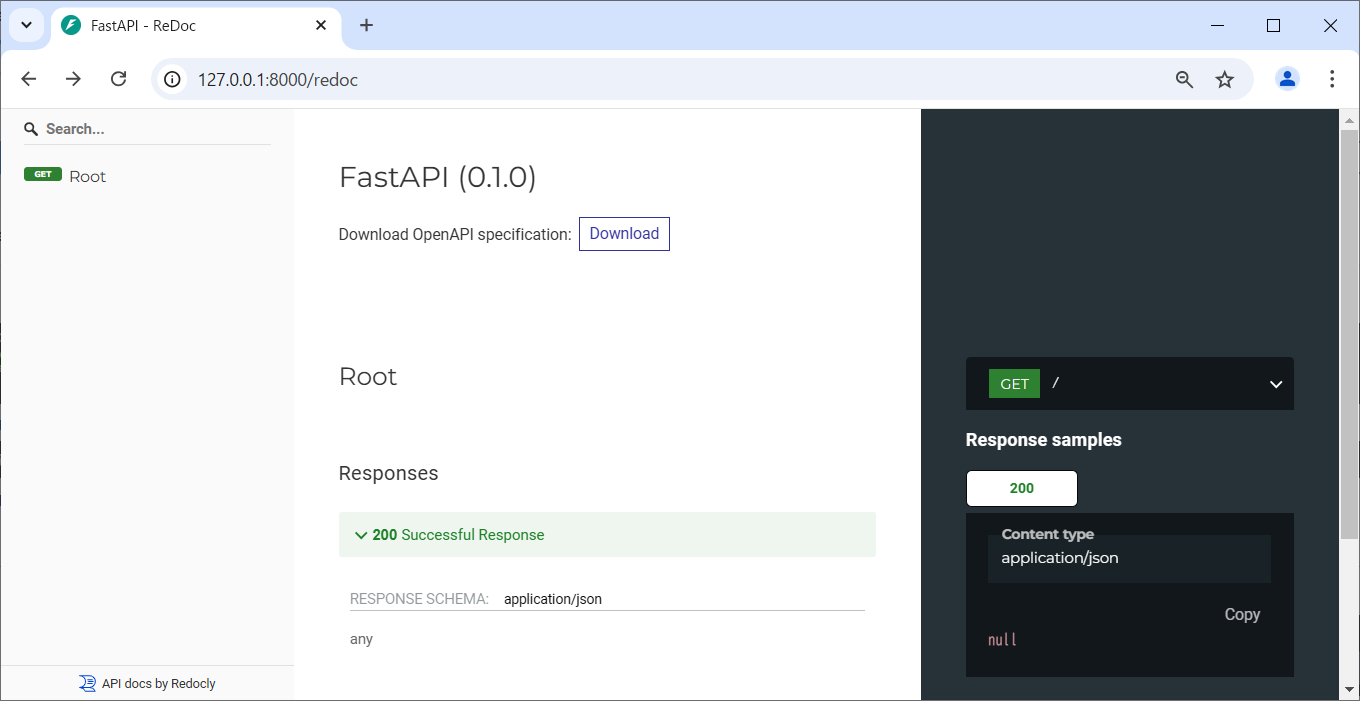Open a new browser tab
Image resolution: width=1360 pixels, height=701 pixels.
tap(366, 25)
